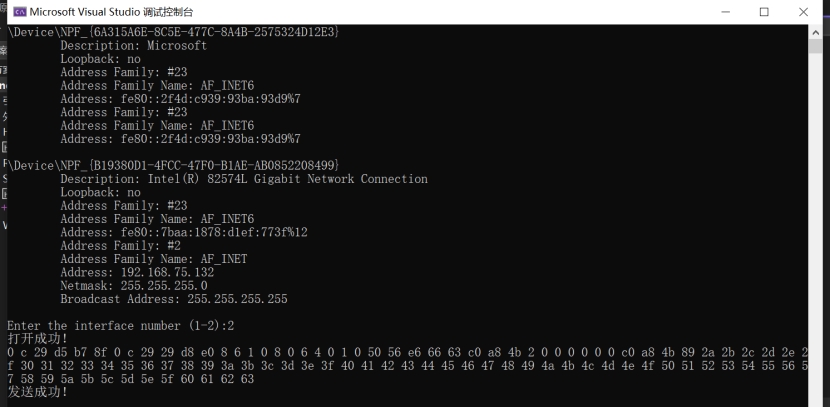Viewport: 830px width, 407px height.
Task: Click the Intel 82574L Gigabit description line
Action: (243, 179)
